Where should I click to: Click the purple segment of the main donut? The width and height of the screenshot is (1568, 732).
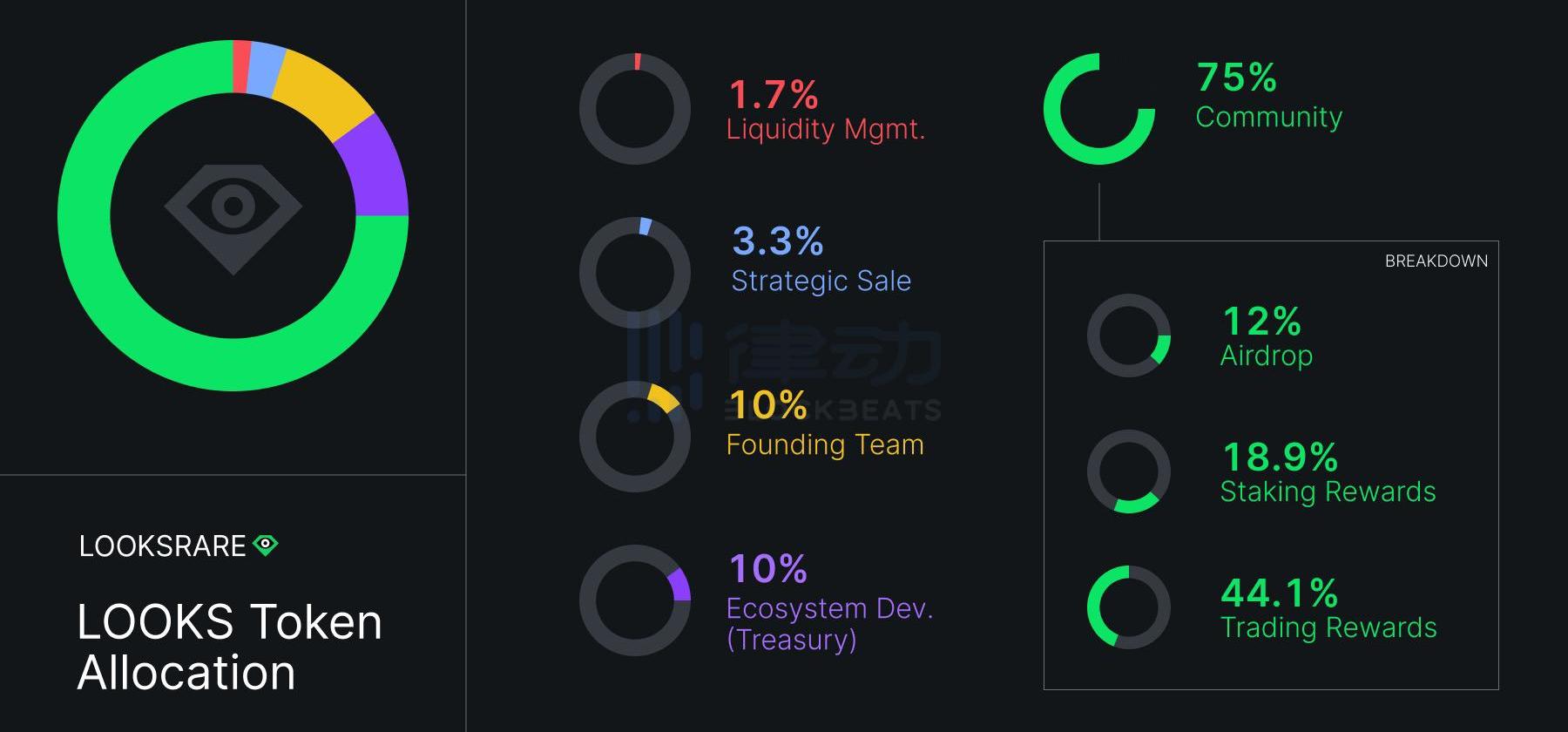(x=376, y=170)
